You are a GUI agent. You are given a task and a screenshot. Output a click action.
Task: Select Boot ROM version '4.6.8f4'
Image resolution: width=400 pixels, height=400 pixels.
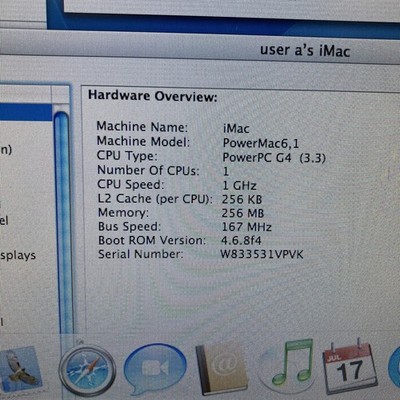tap(241, 241)
